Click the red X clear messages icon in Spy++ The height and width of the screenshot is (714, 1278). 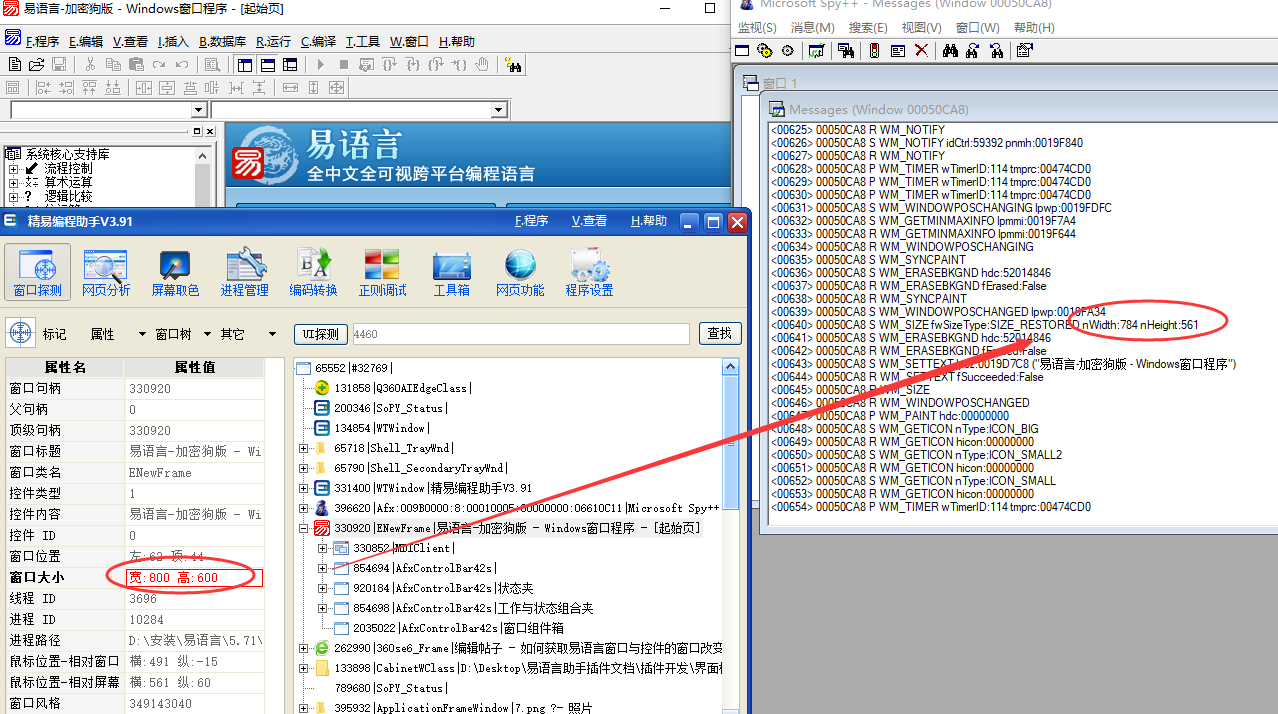click(921, 50)
